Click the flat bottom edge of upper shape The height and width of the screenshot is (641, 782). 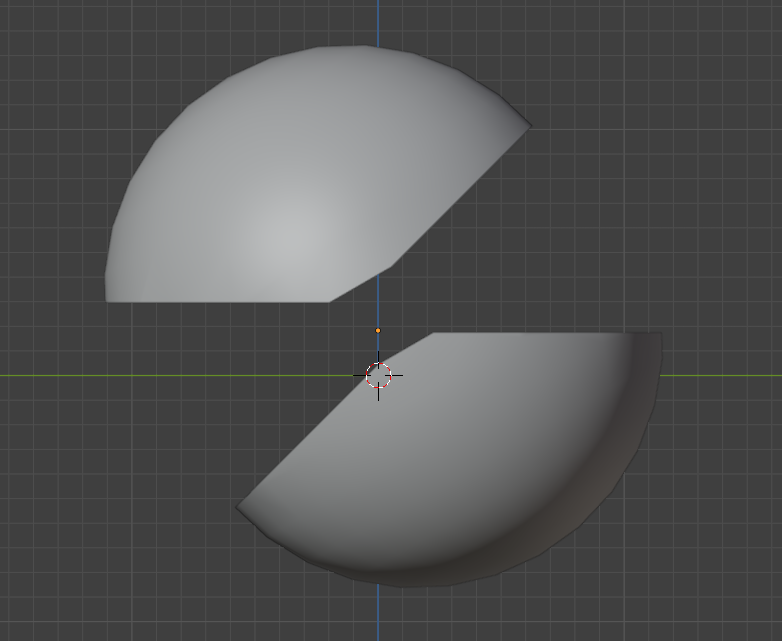pyautogui.click(x=220, y=301)
